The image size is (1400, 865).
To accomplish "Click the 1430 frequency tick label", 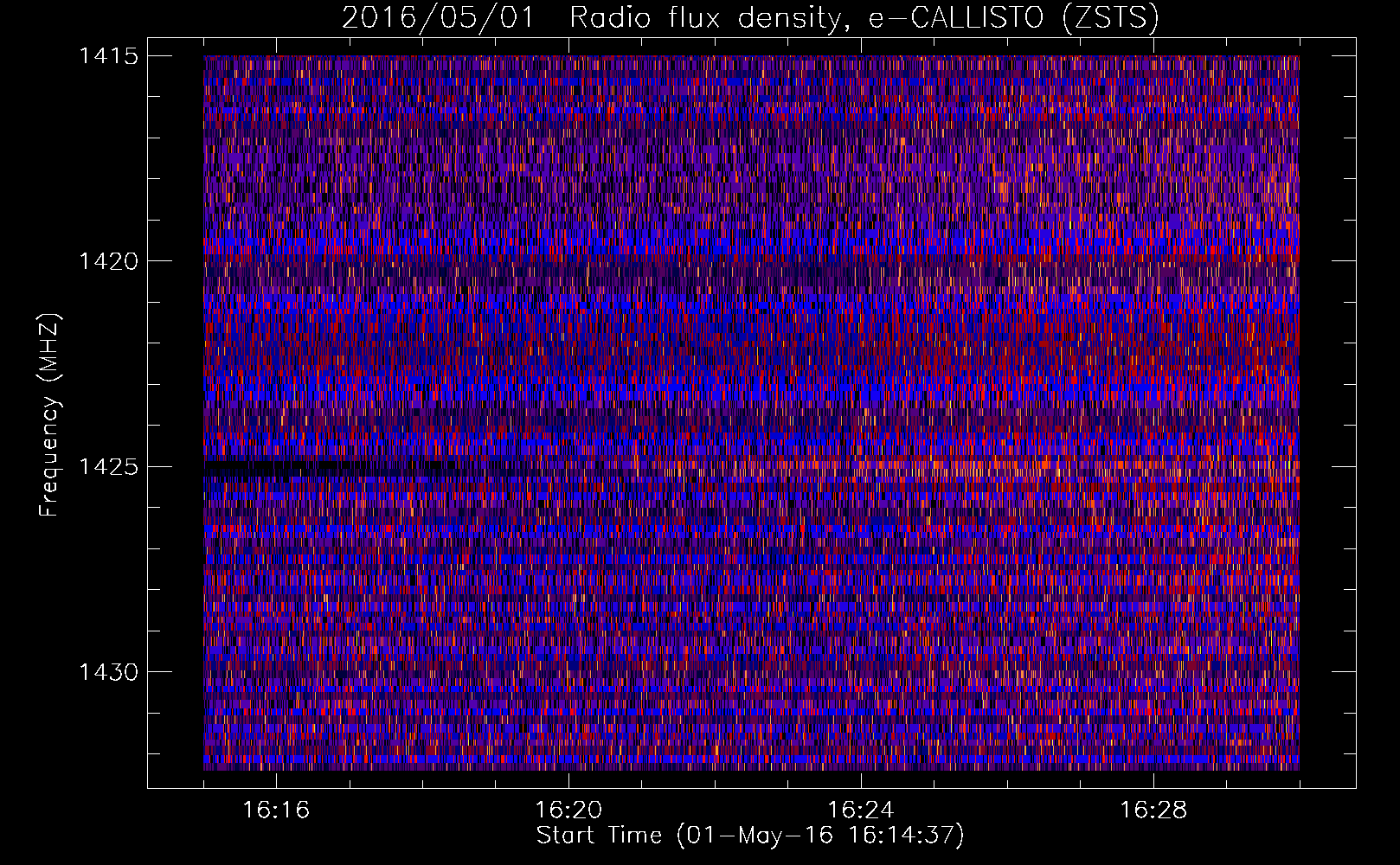I will 108,672.
